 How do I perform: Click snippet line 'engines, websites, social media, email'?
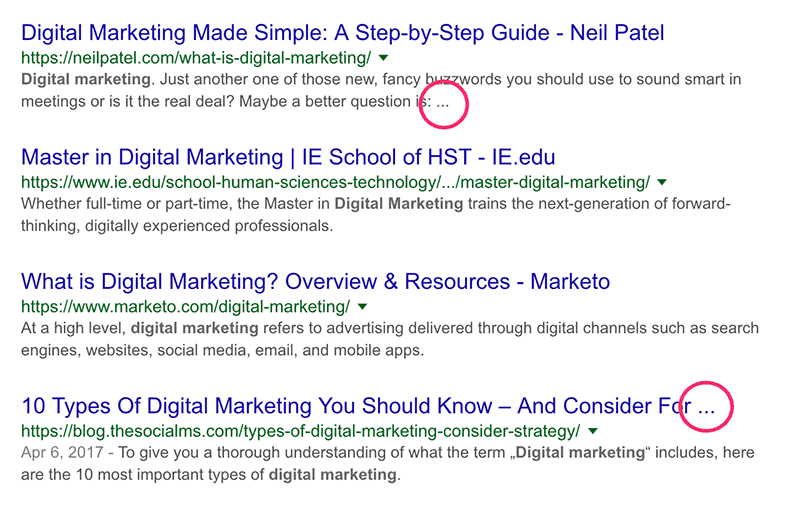coord(222,351)
